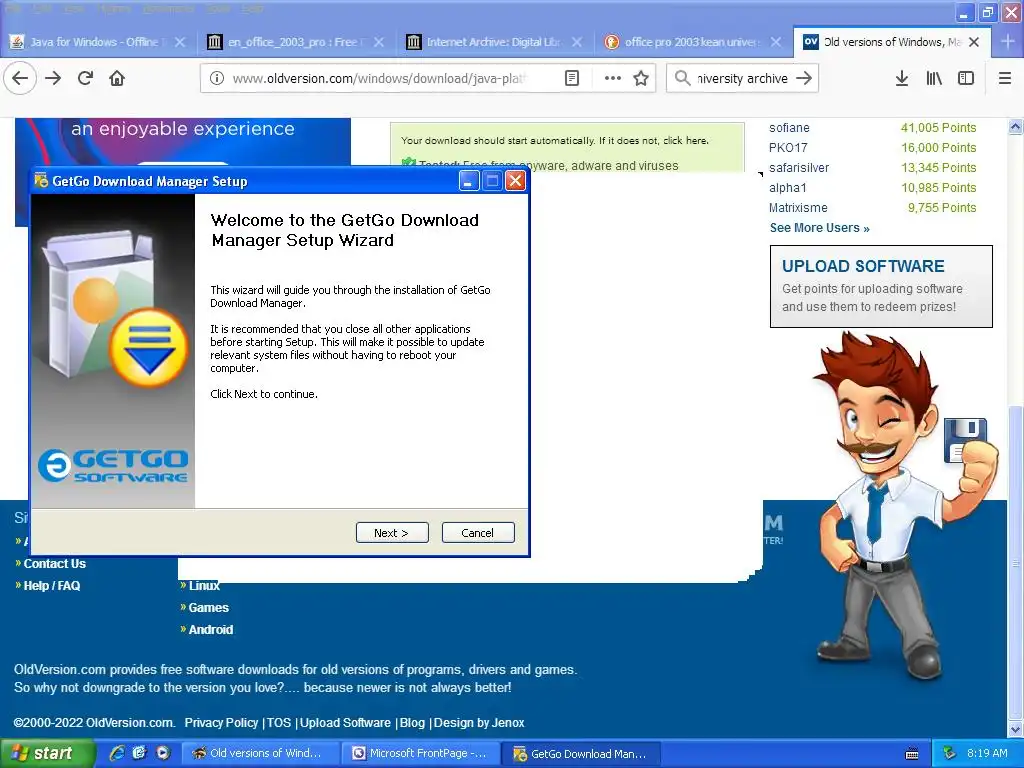The height and width of the screenshot is (768, 1024).
Task: Click the search magnifier icon
Action: tap(682, 78)
